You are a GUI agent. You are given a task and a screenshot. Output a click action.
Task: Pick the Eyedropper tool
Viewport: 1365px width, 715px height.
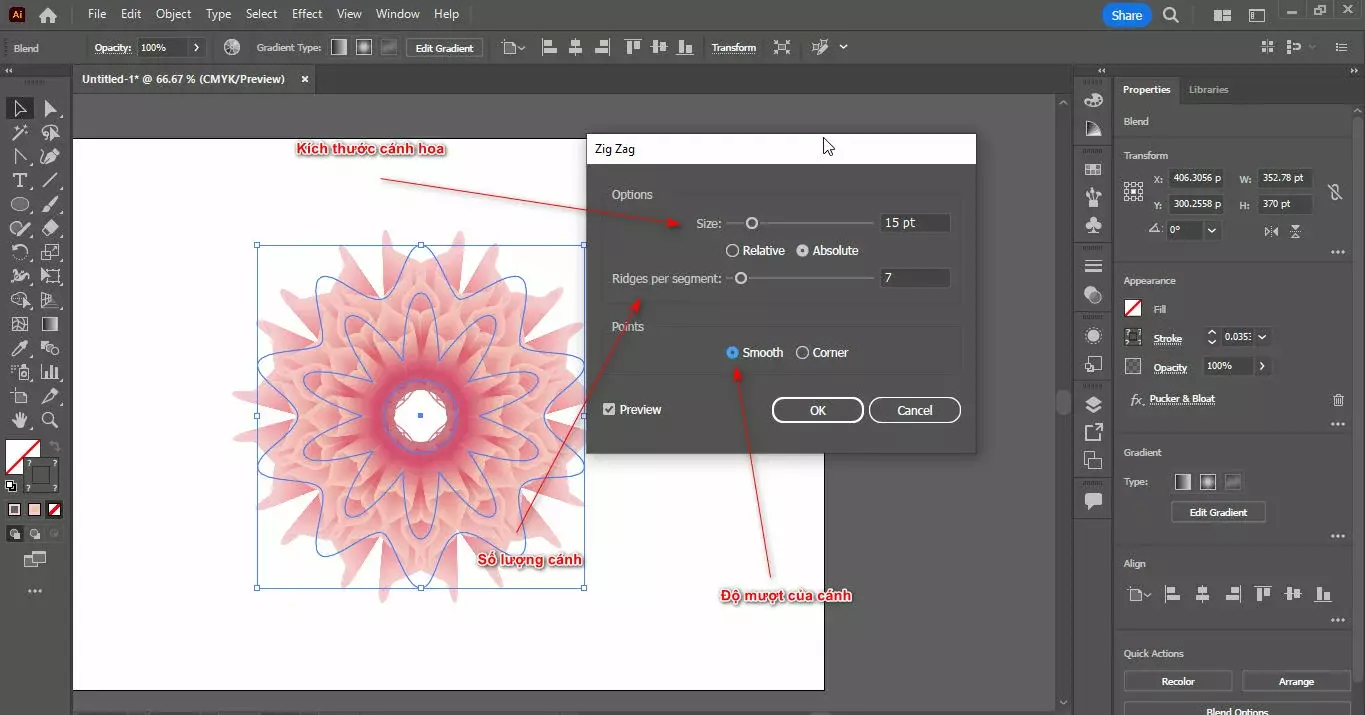click(x=19, y=348)
